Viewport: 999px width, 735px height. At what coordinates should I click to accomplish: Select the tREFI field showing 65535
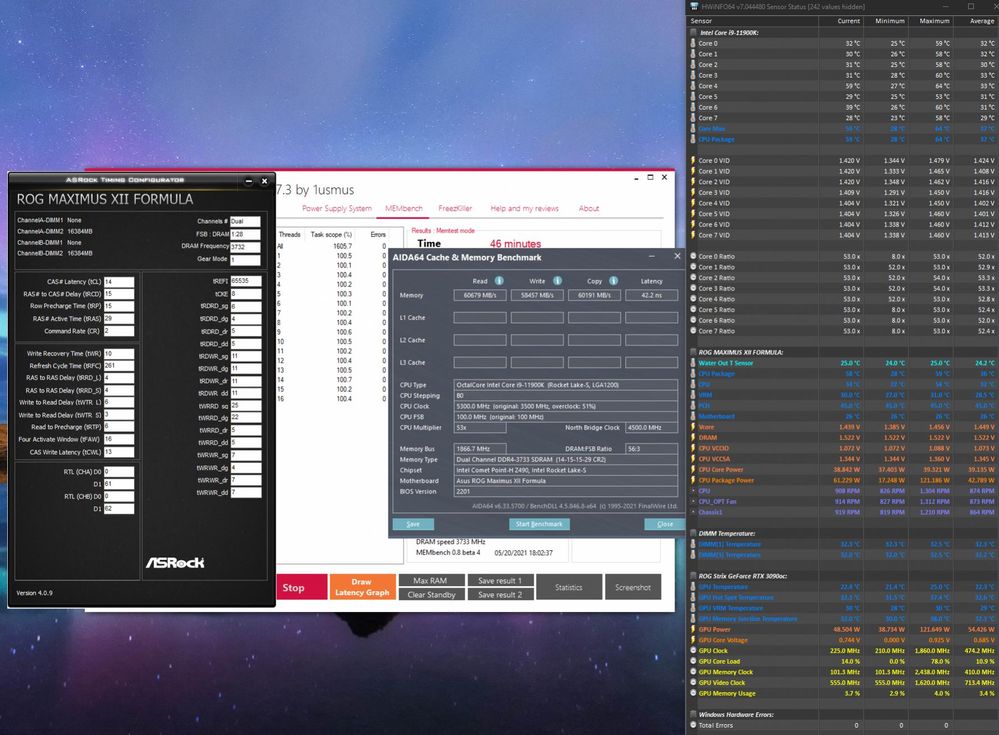(245, 281)
